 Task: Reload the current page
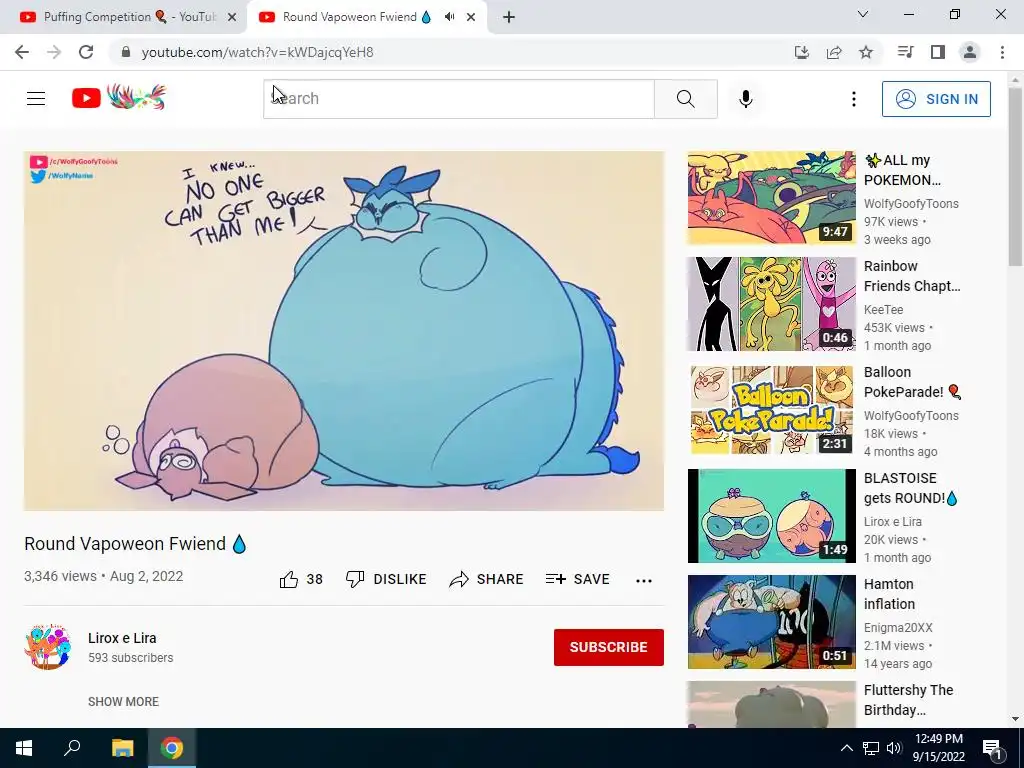(x=86, y=52)
